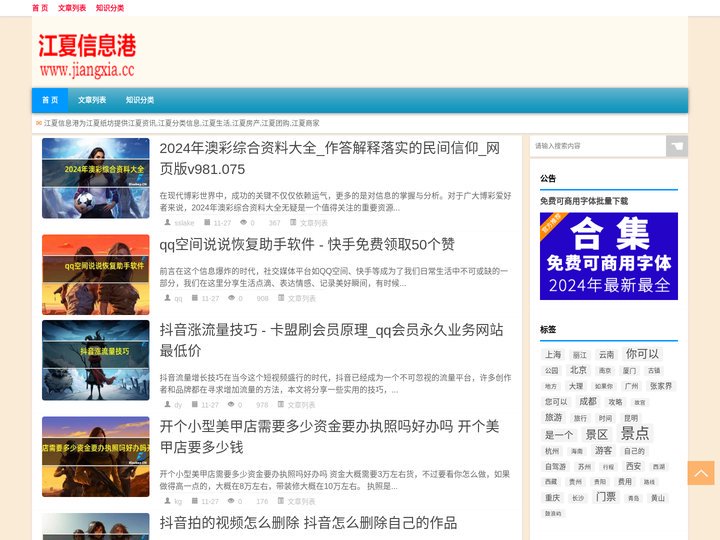Select the 西安 tag
The width and height of the screenshot is (720, 540).
click(633, 466)
